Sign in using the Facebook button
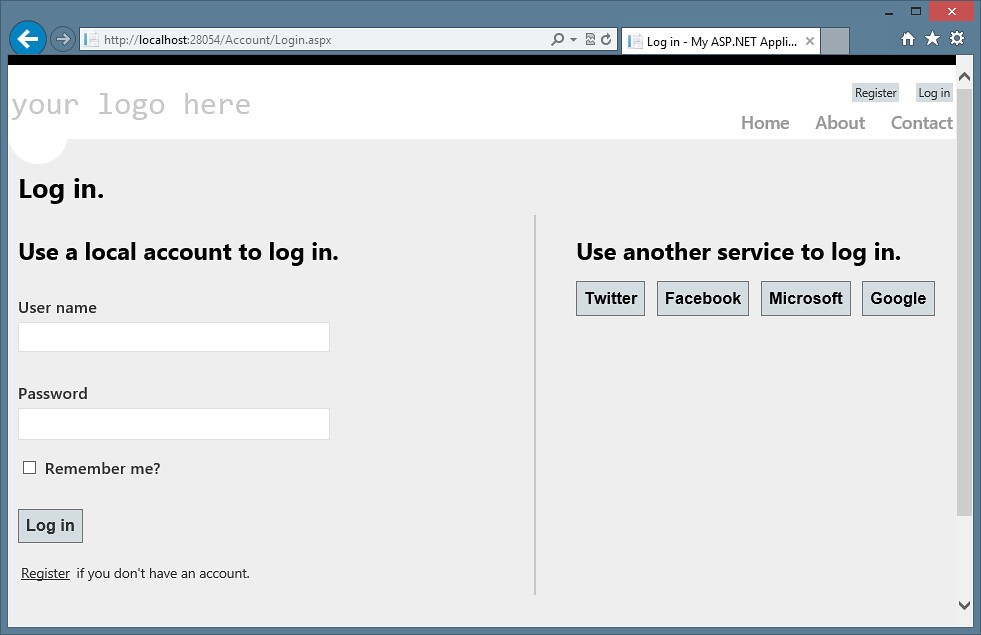This screenshot has height=635, width=981. (703, 298)
